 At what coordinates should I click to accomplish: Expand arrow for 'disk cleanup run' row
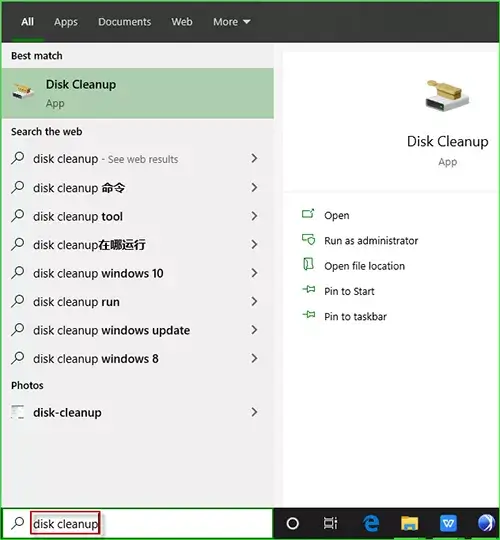pos(254,302)
